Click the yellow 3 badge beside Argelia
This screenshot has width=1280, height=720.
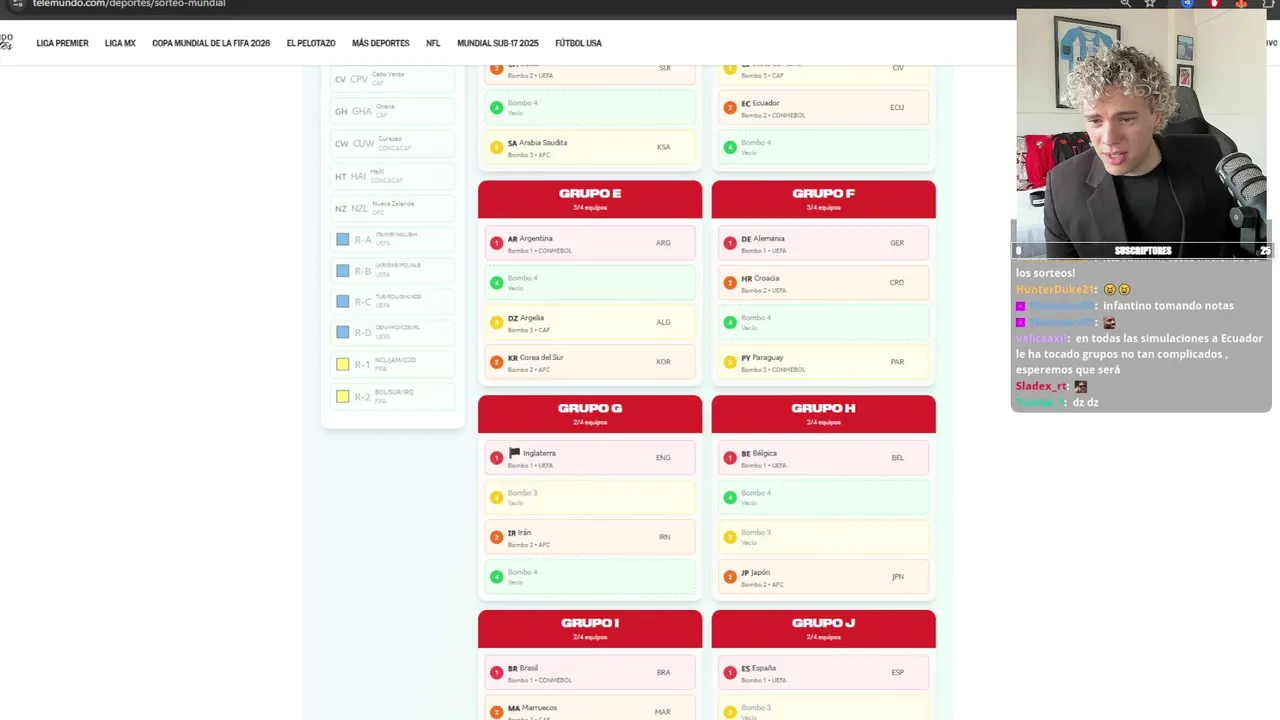coord(496,323)
